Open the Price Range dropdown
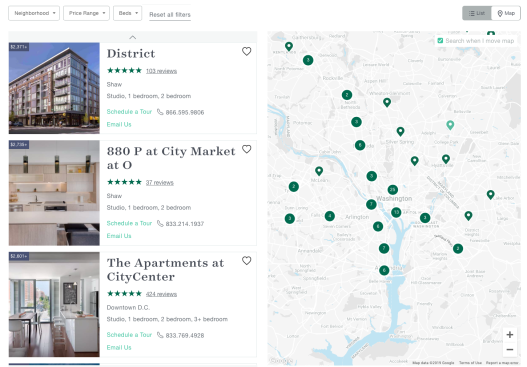527x367 pixels. coord(86,13)
